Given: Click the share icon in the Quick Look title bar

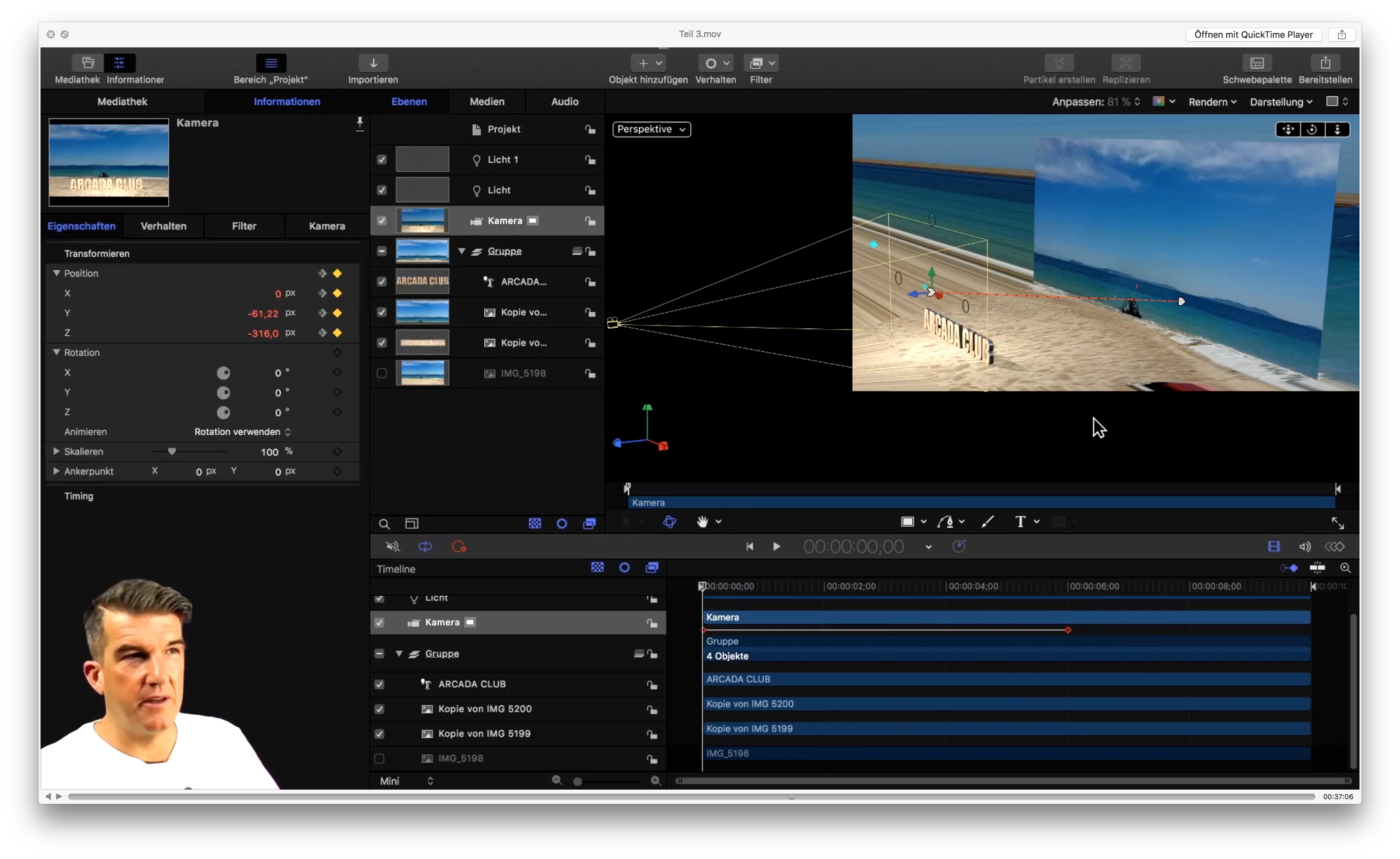Looking at the screenshot, I should point(1342,35).
